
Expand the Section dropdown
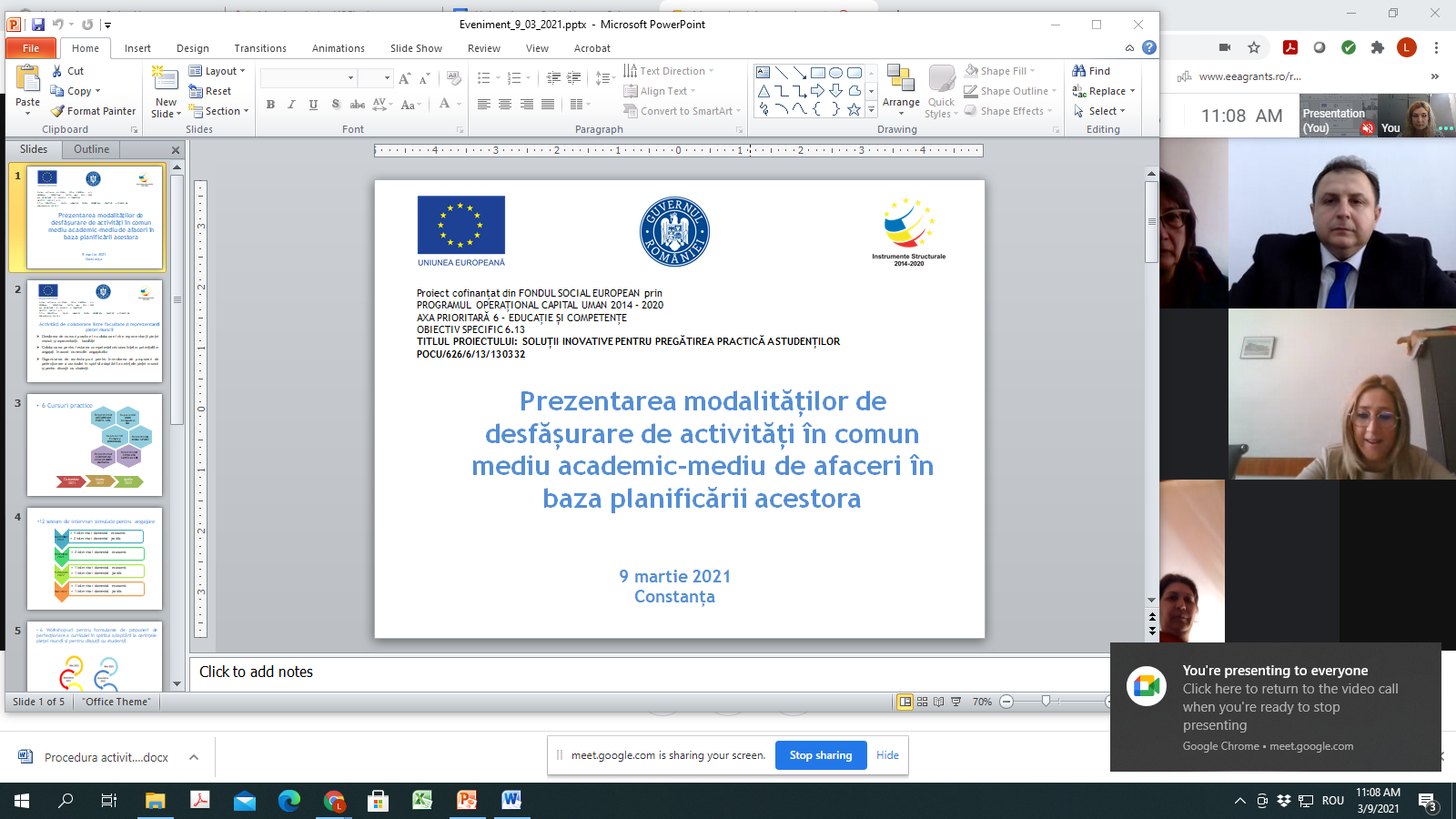[220, 111]
